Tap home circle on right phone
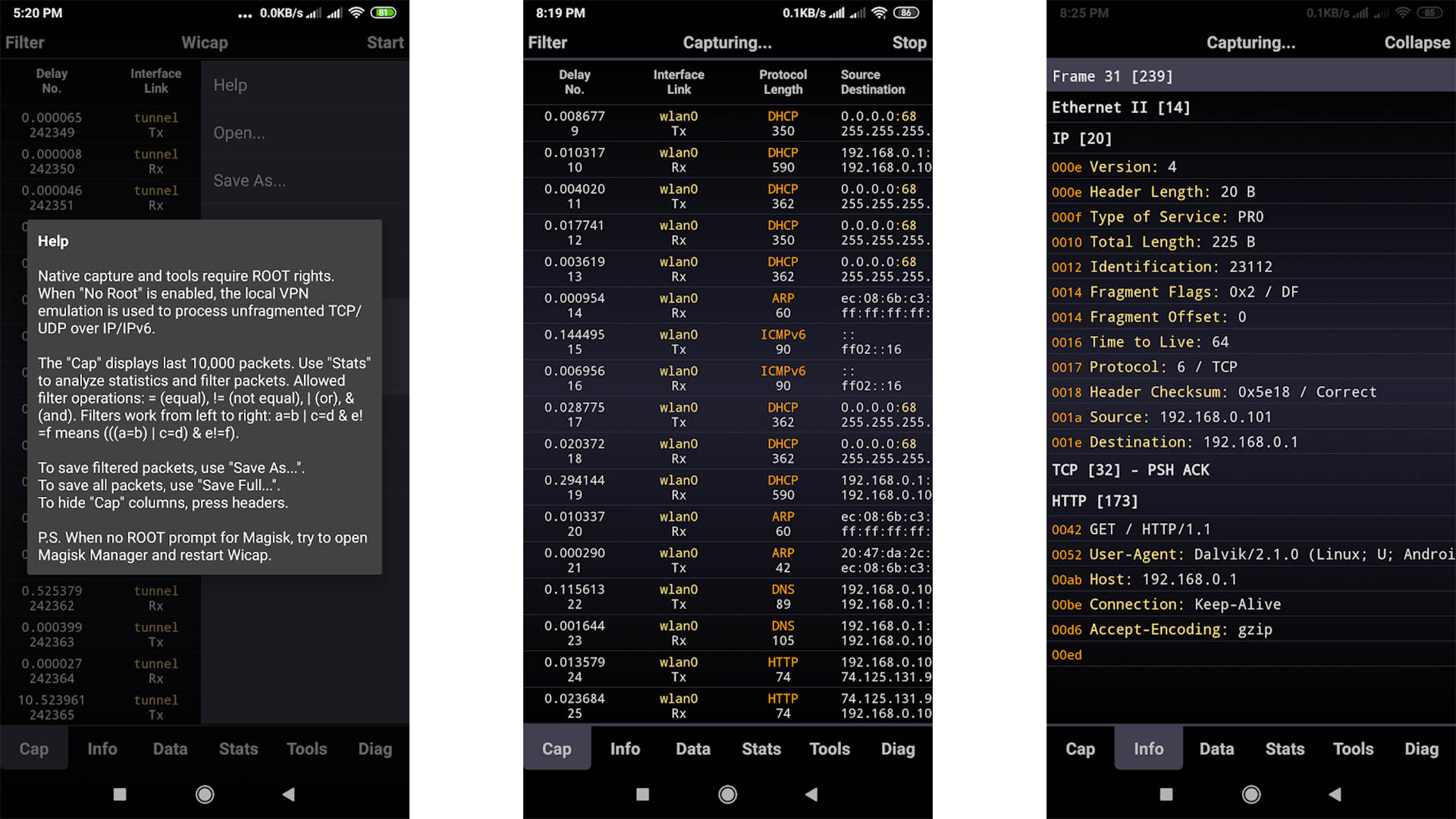The image size is (1456, 819). [1251, 794]
